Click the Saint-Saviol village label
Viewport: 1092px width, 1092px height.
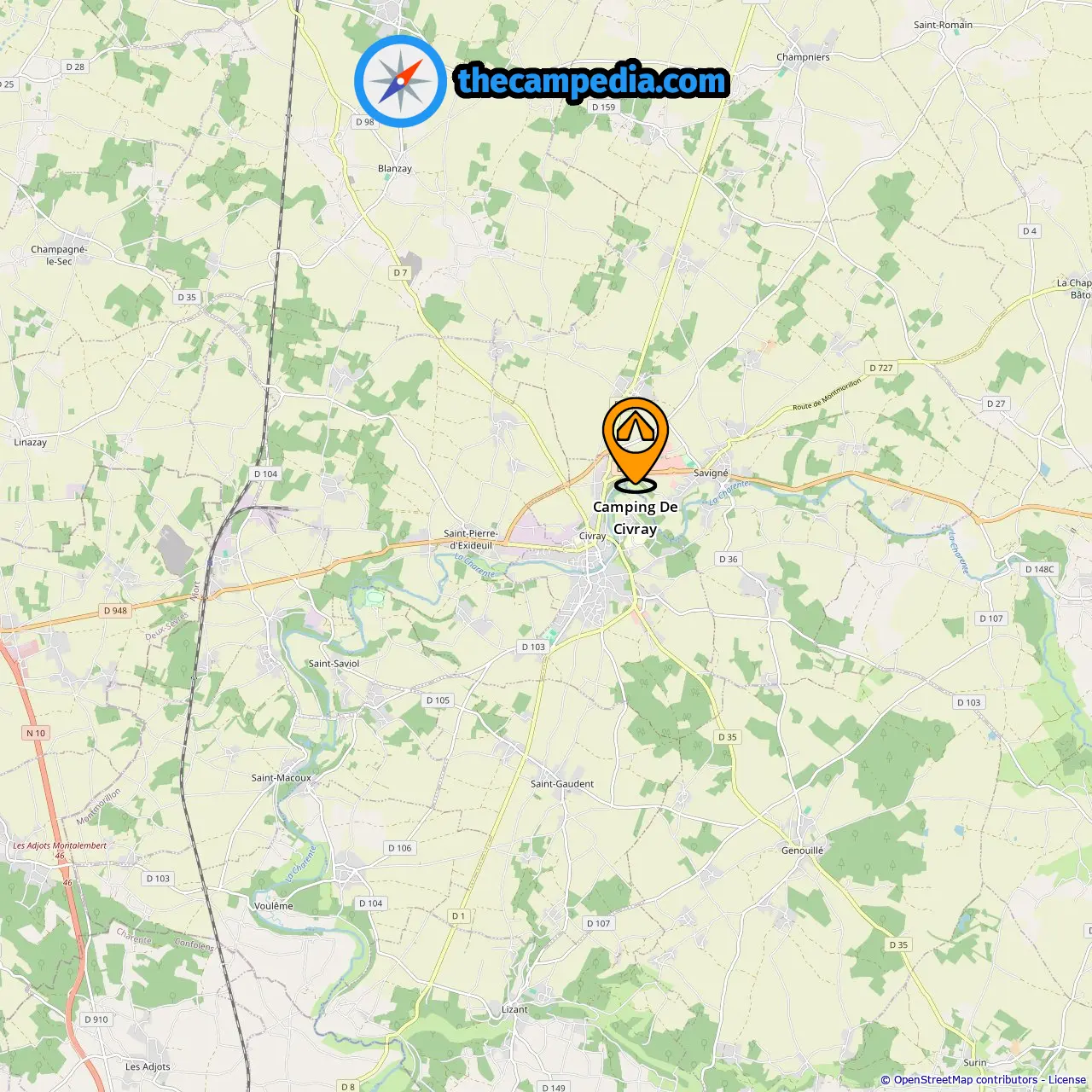(334, 664)
